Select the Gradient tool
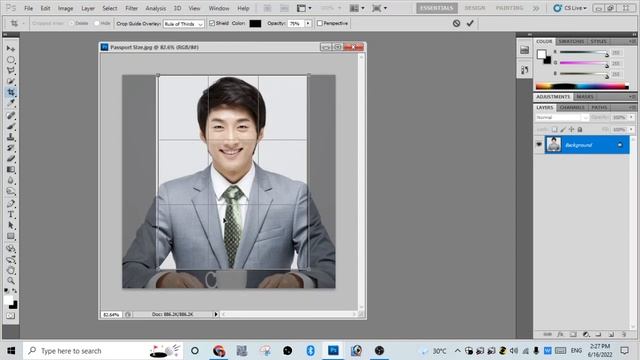The width and height of the screenshot is (640, 360). pos(11,169)
